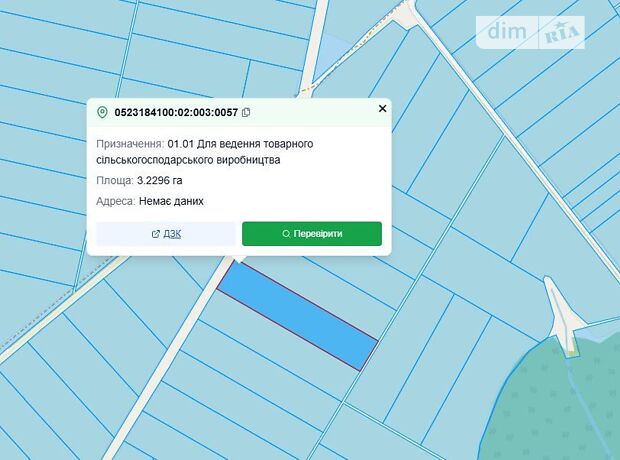Click the external-link icon beside ДЗК

click(156, 234)
